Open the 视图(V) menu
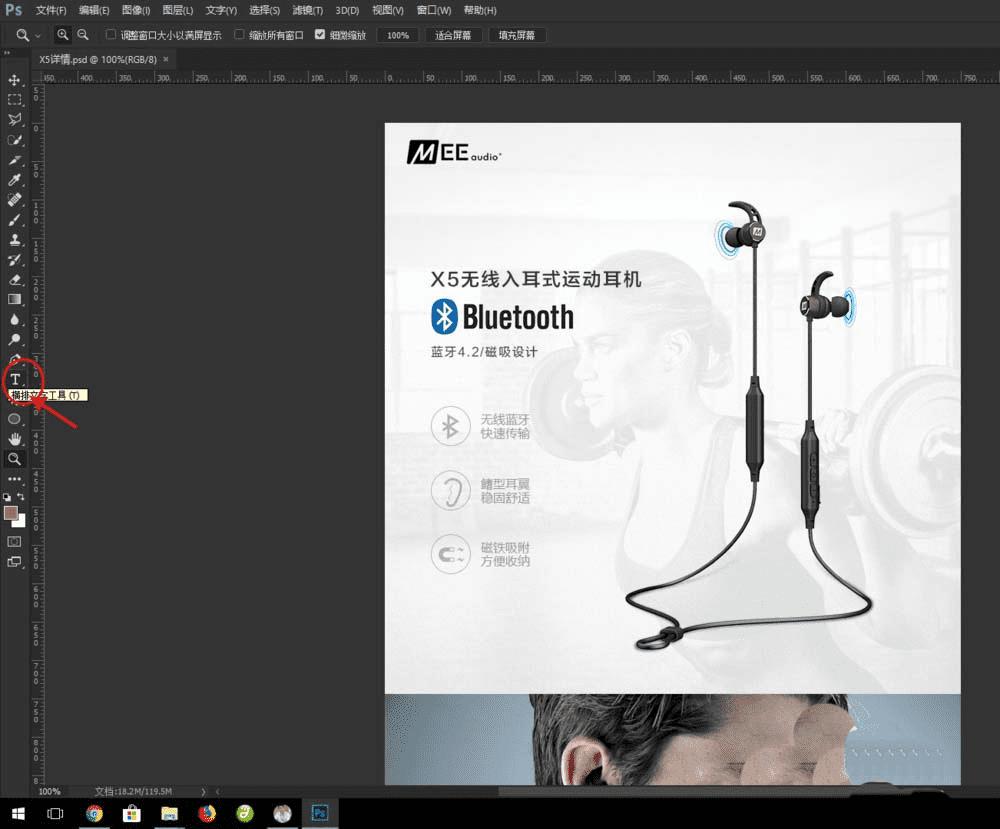 [388, 10]
